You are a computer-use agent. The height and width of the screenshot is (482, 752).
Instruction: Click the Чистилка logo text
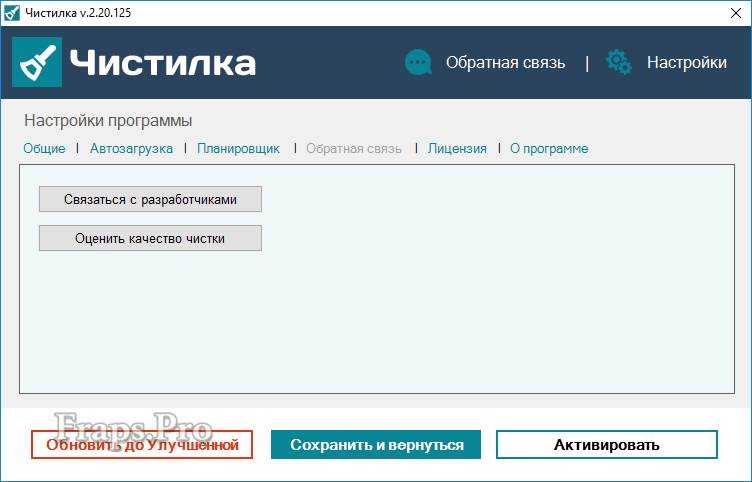(x=163, y=63)
